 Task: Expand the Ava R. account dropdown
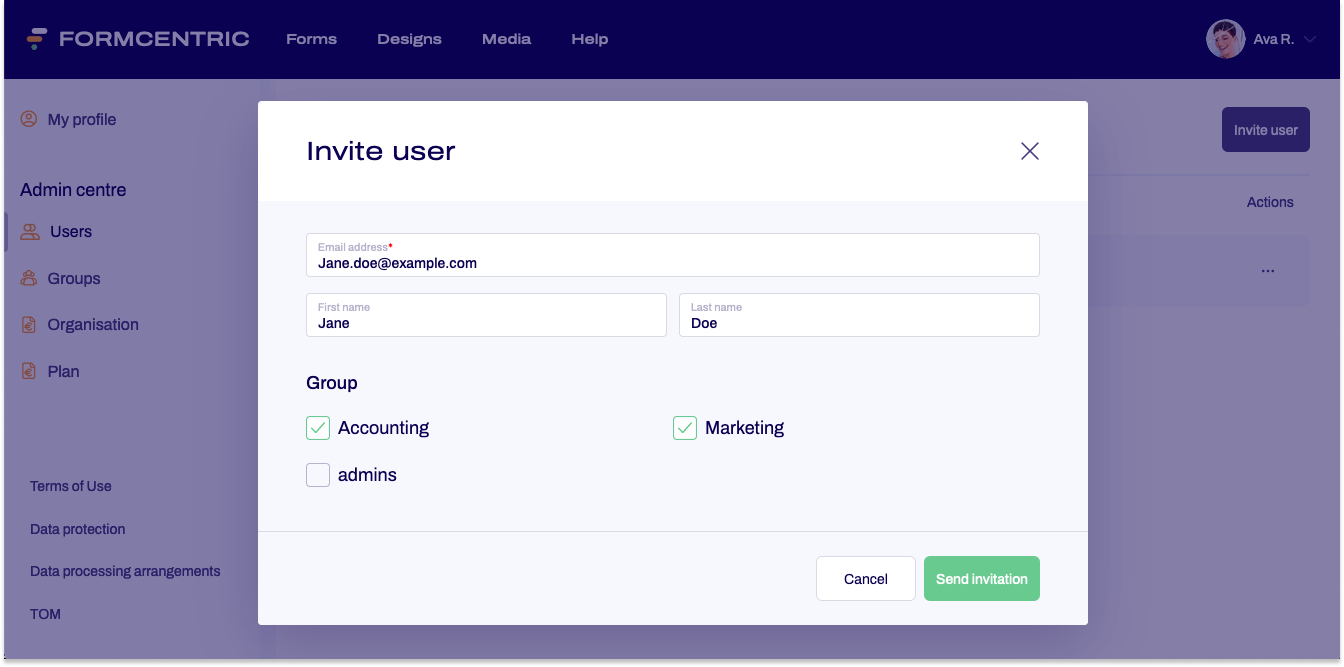point(1312,39)
